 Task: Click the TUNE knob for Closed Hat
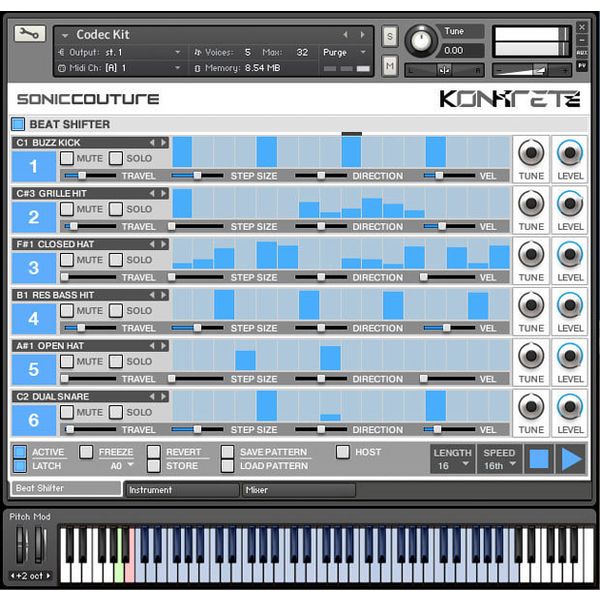531,254
